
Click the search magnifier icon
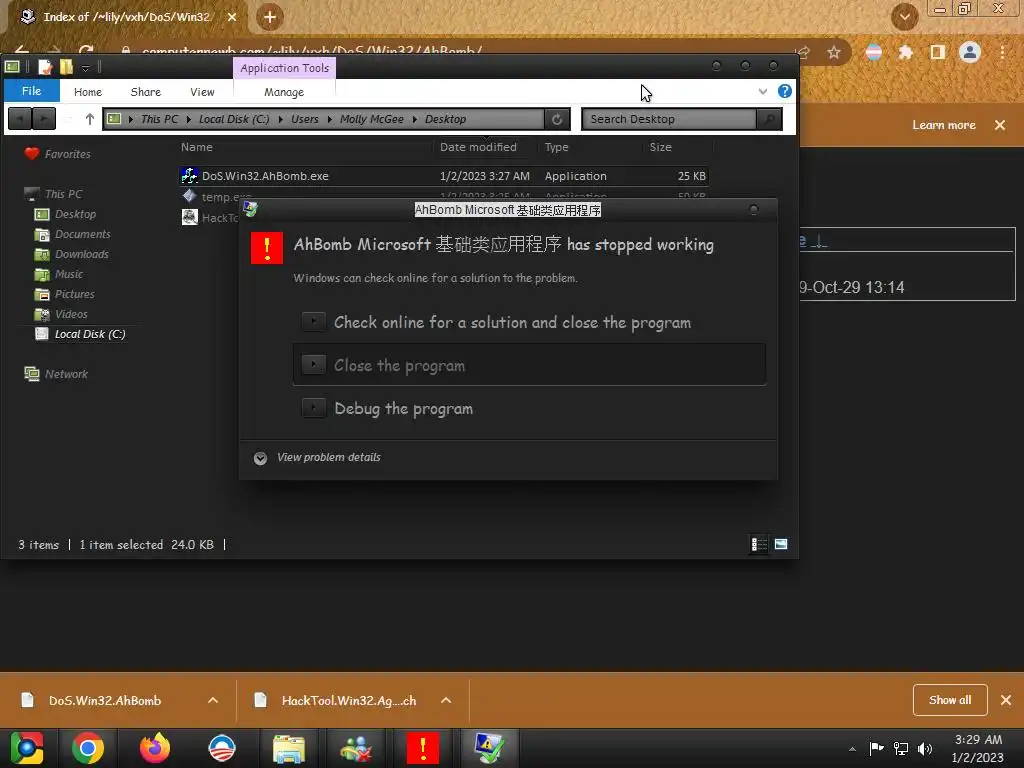click(x=769, y=119)
